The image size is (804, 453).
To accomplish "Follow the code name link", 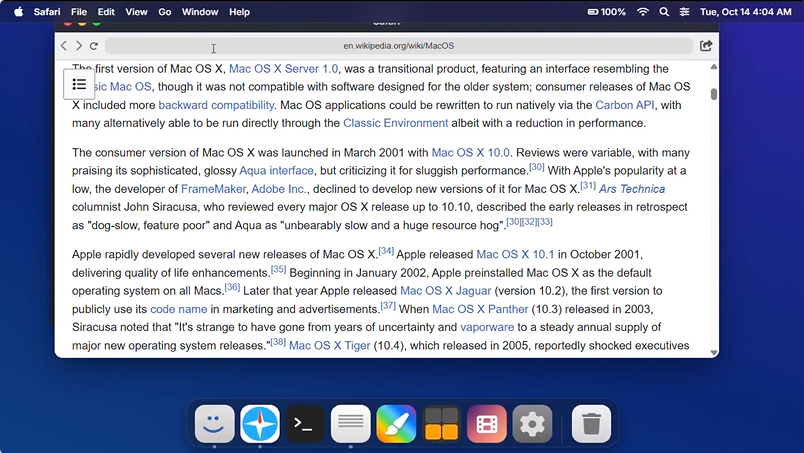I will pos(178,309).
